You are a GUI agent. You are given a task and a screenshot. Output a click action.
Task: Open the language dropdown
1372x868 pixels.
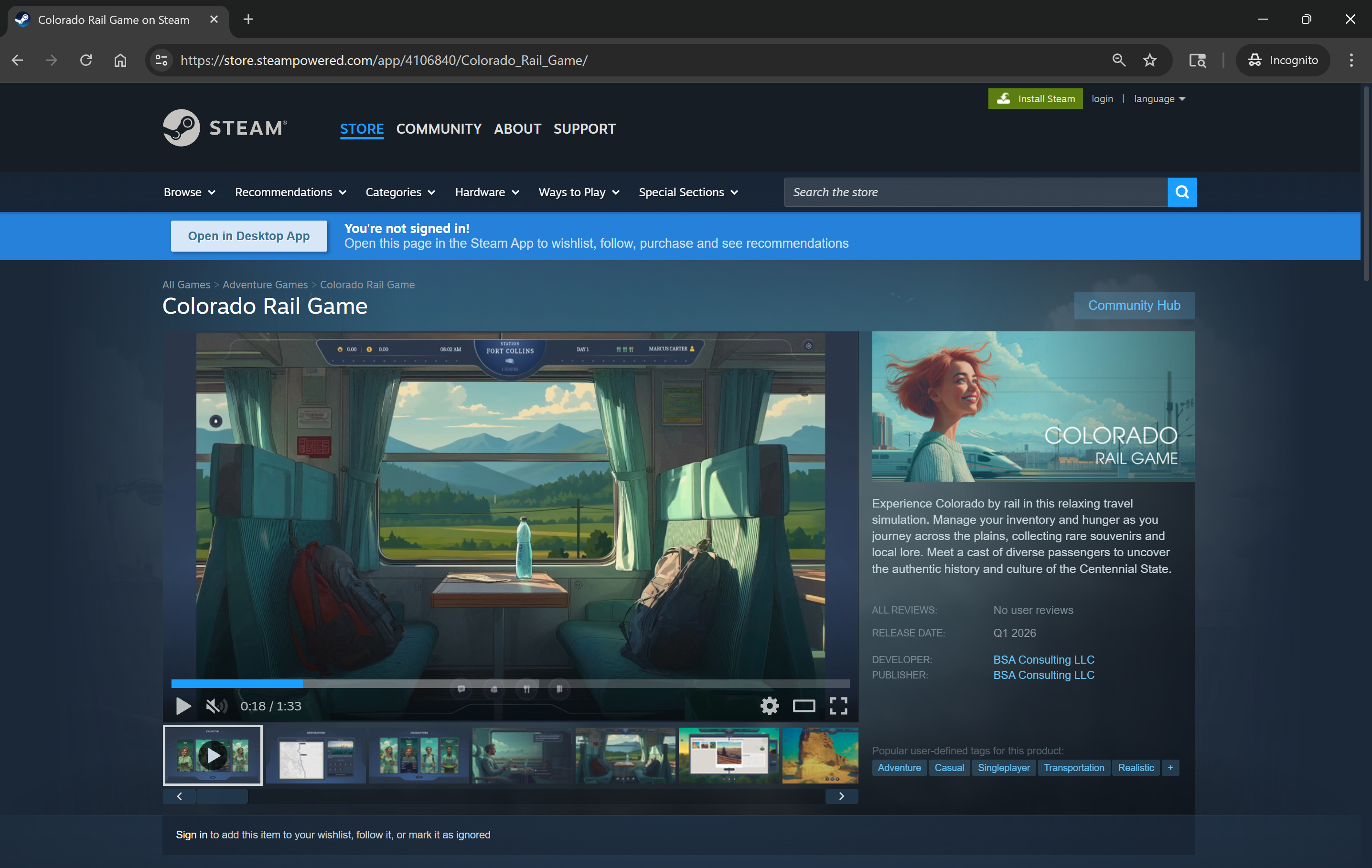[x=1159, y=98]
